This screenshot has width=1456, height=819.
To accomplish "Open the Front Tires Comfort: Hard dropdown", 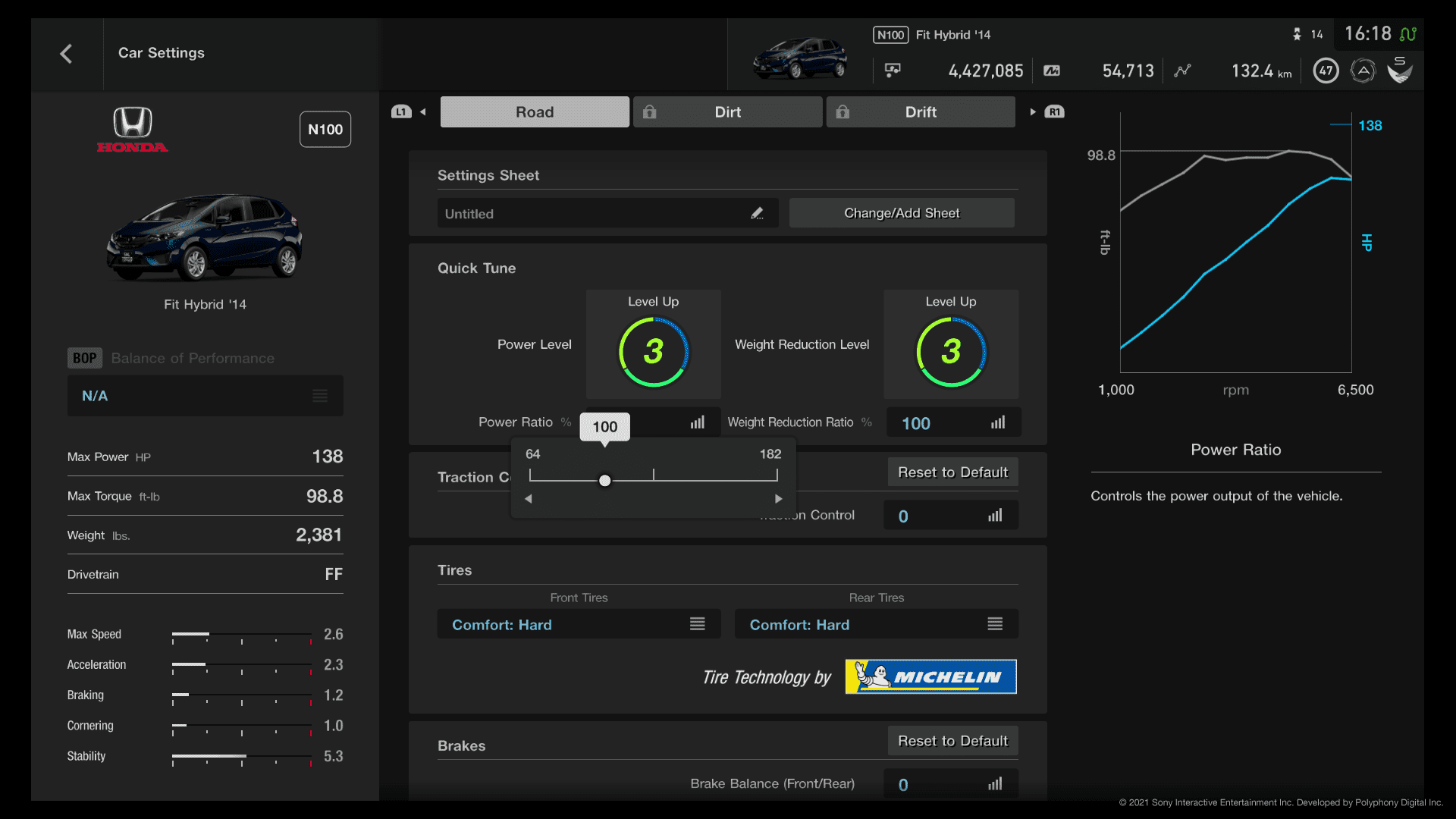I will 579,624.
